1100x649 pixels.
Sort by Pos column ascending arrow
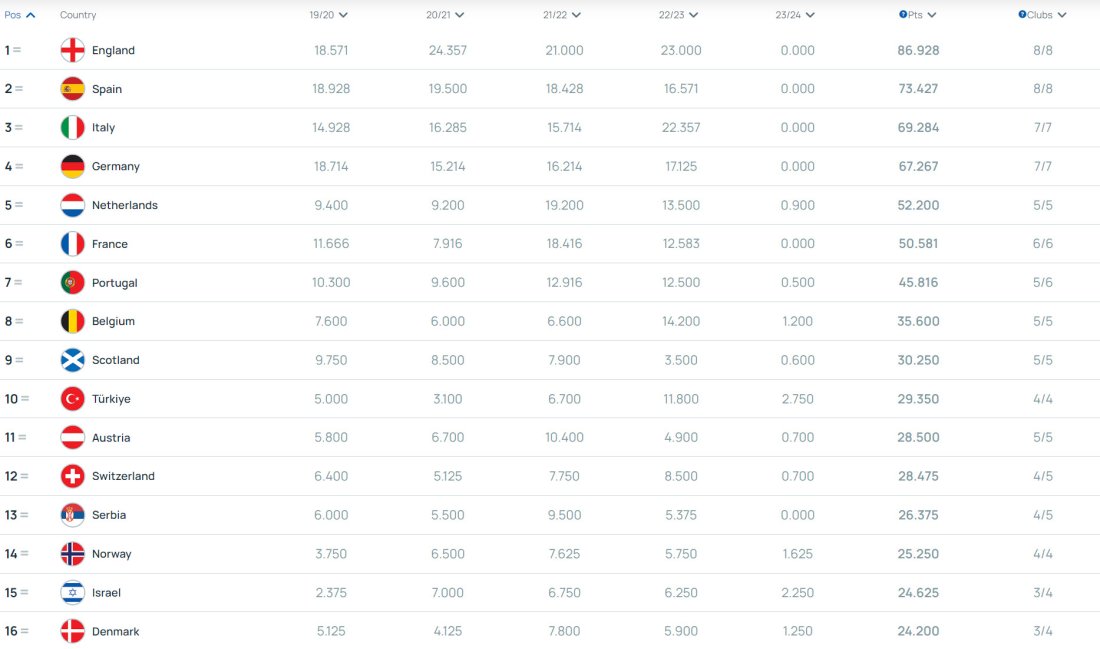30,15
